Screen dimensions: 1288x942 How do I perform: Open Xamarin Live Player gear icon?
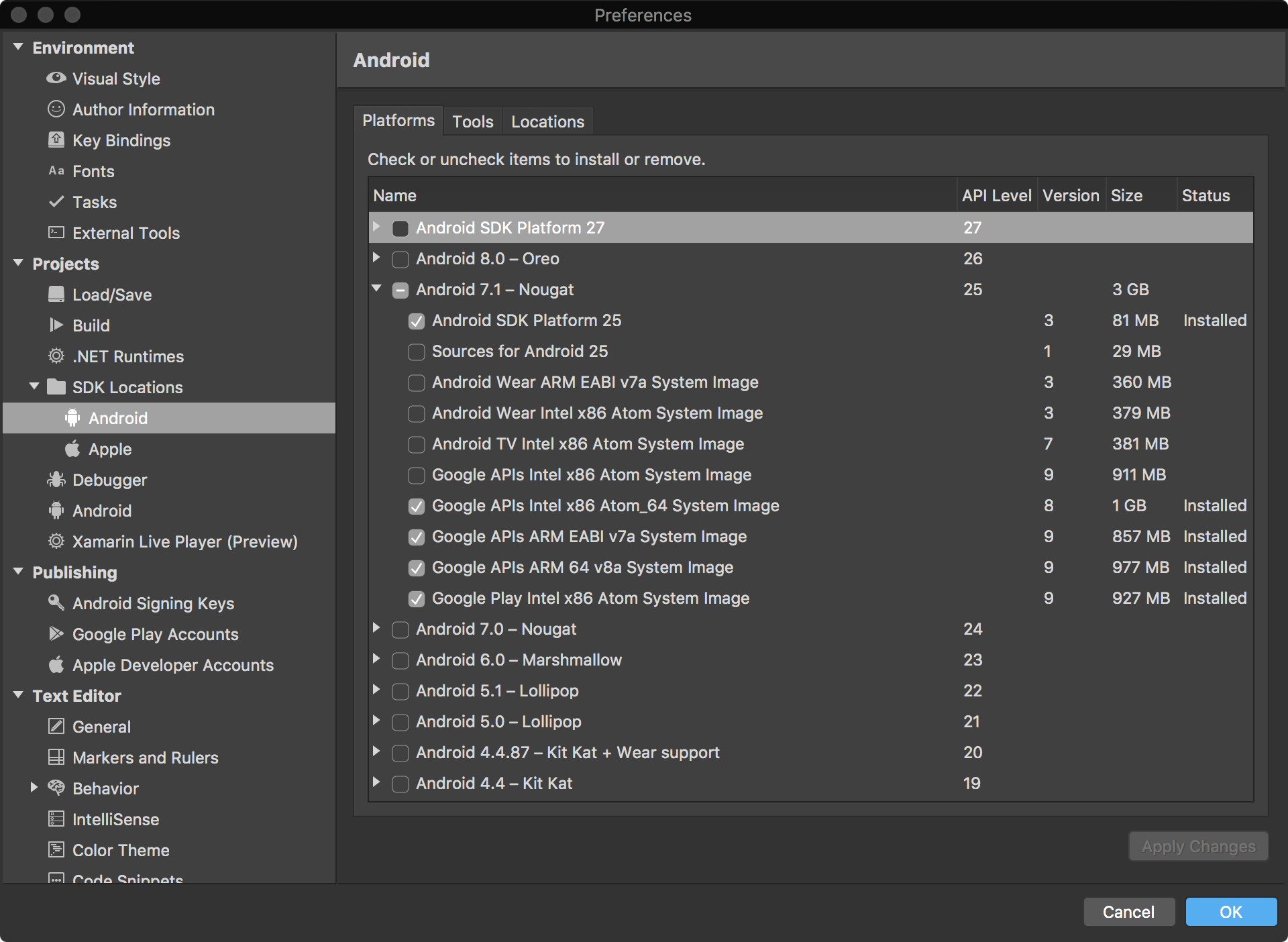click(x=56, y=541)
